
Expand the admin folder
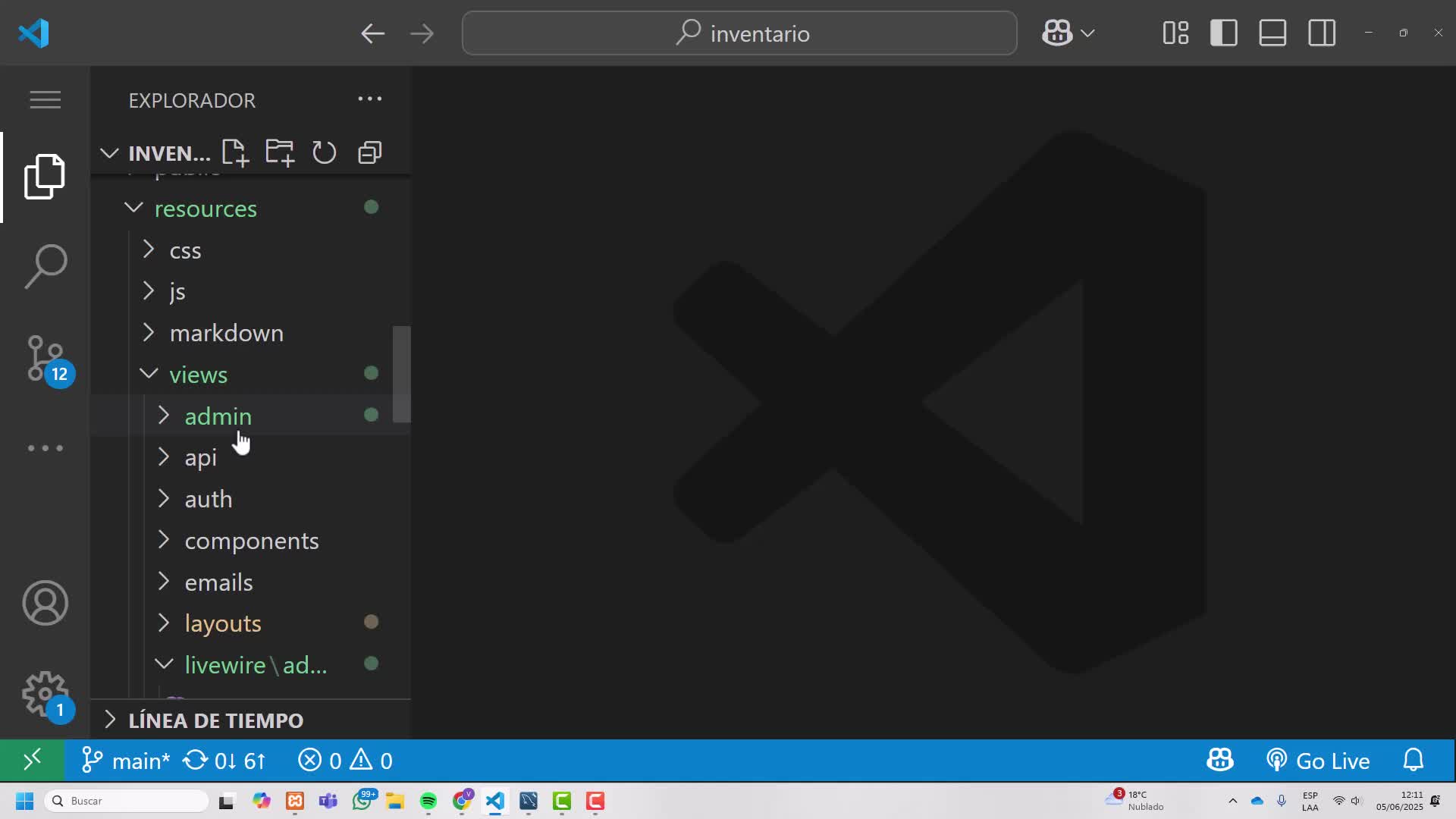point(251,416)
